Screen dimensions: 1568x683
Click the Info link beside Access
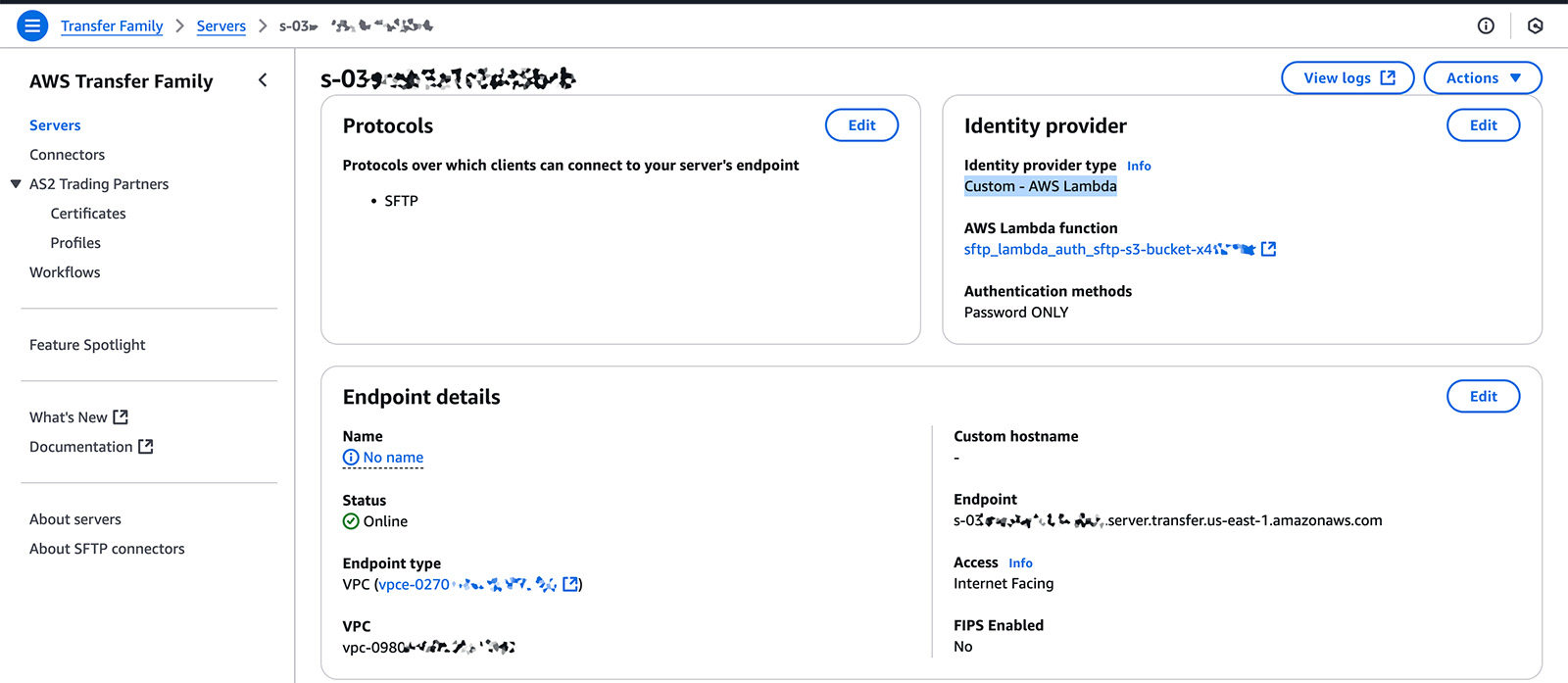coord(1020,562)
